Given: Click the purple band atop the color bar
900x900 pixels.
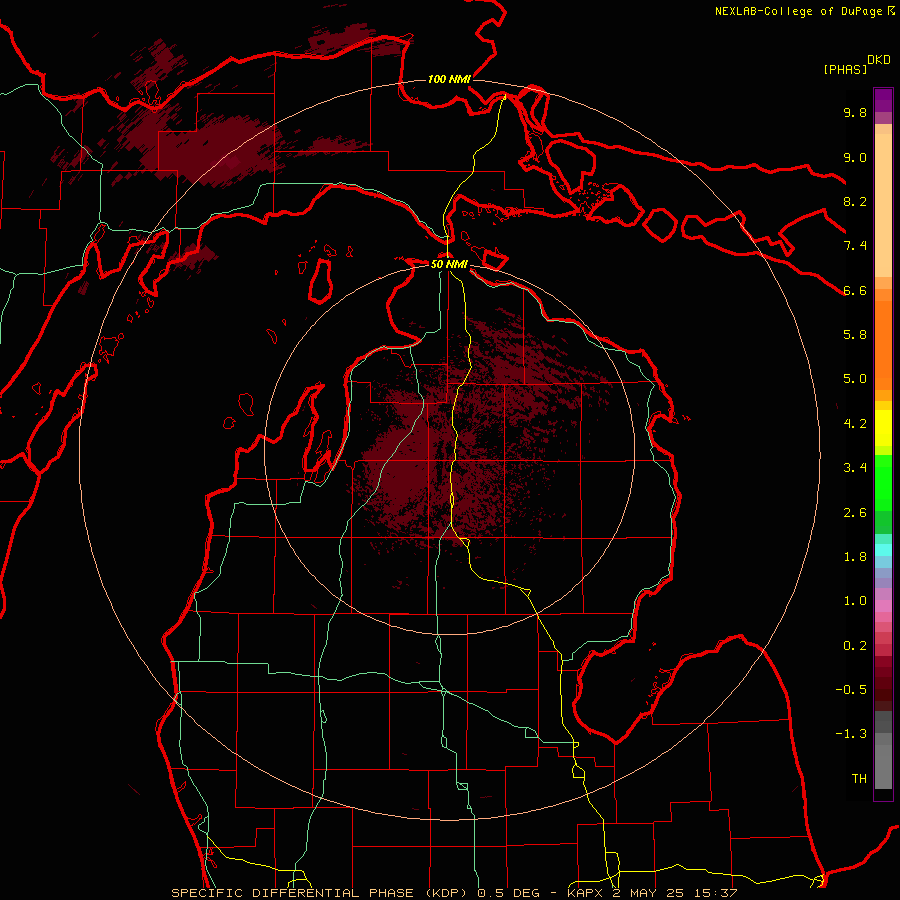Looking at the screenshot, I should [883, 100].
